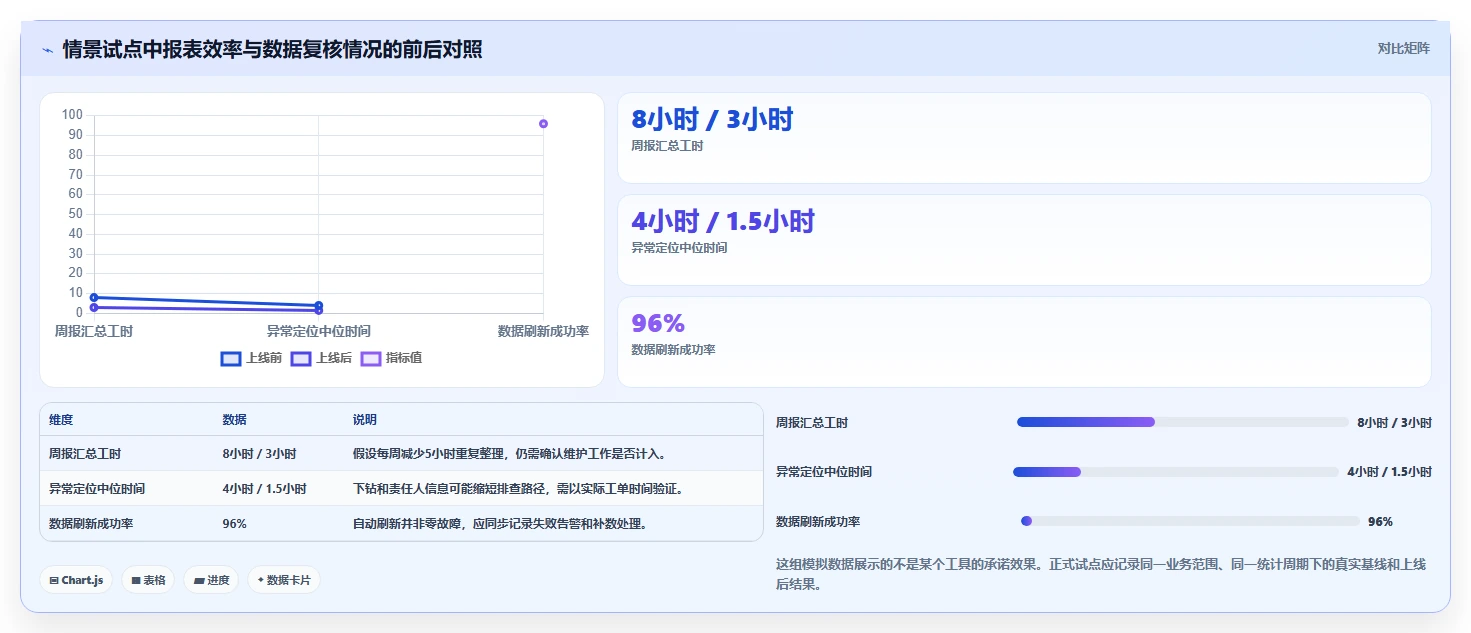The height and width of the screenshot is (633, 1471).
Task: Select the Chart.js chip
Action: (76, 580)
